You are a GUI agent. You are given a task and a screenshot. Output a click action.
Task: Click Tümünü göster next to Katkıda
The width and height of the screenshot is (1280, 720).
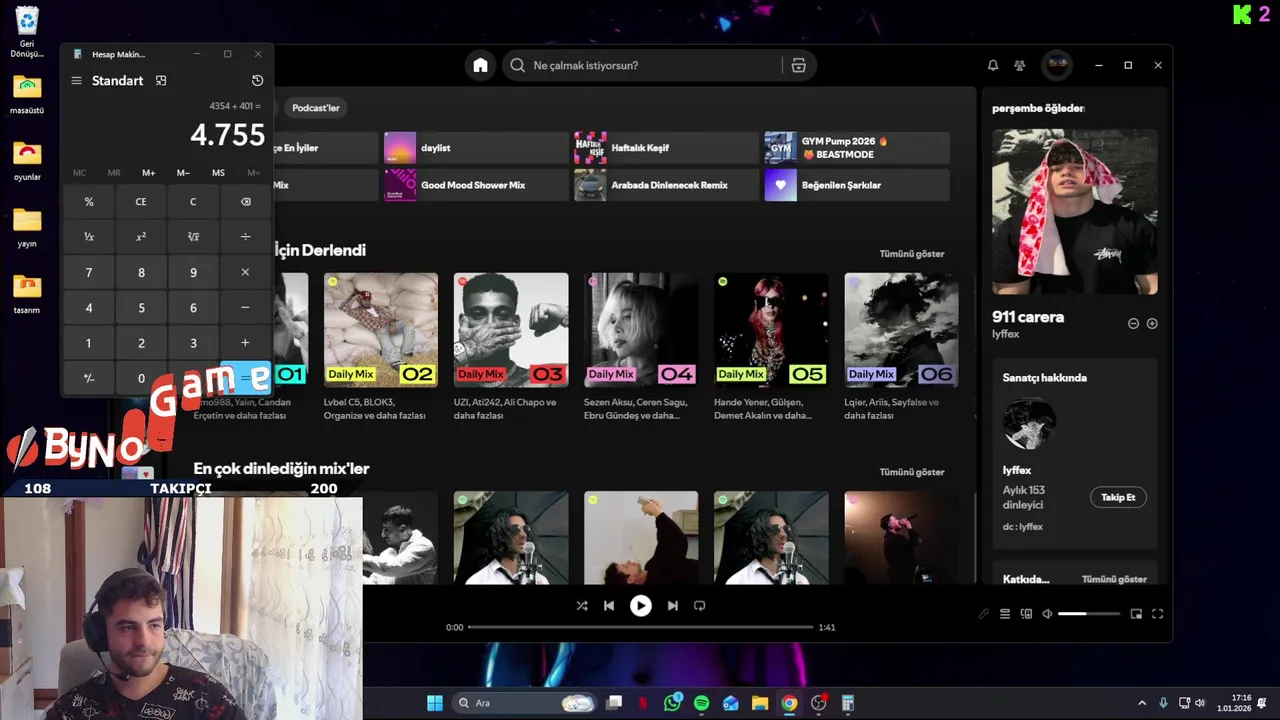pos(1114,579)
